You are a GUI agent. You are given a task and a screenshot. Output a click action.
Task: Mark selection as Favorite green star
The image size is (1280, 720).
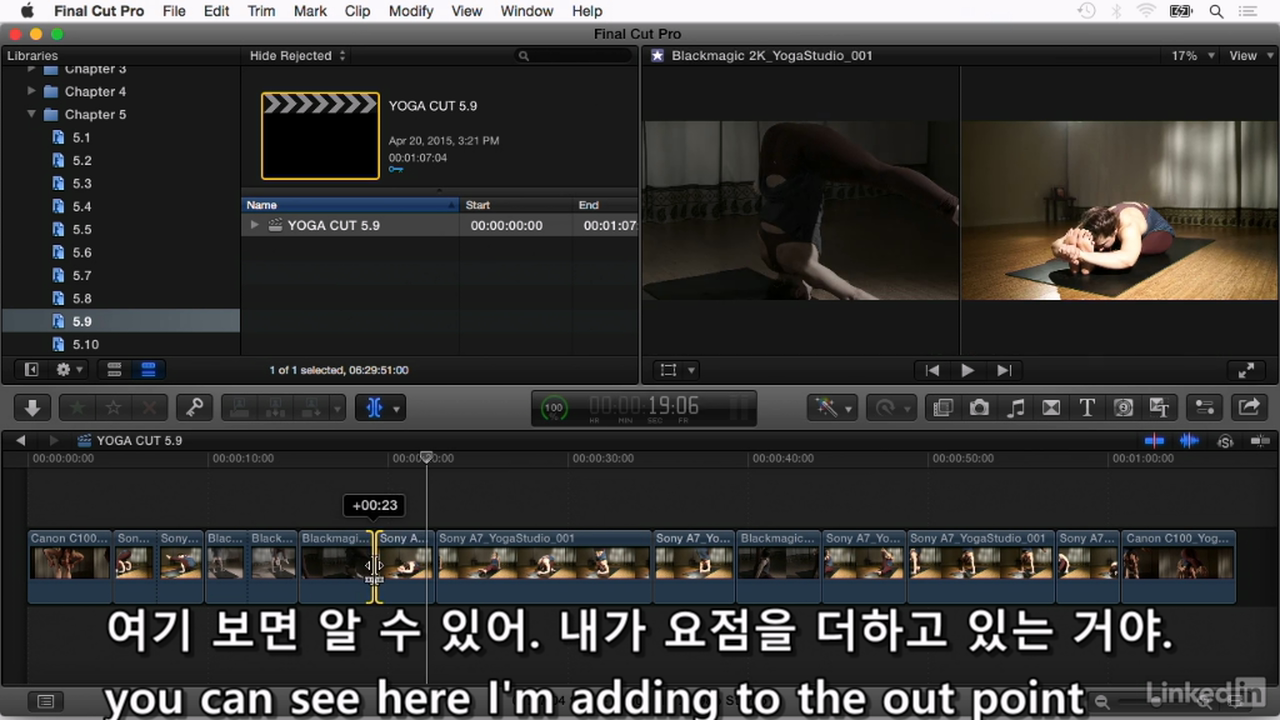click(x=77, y=407)
